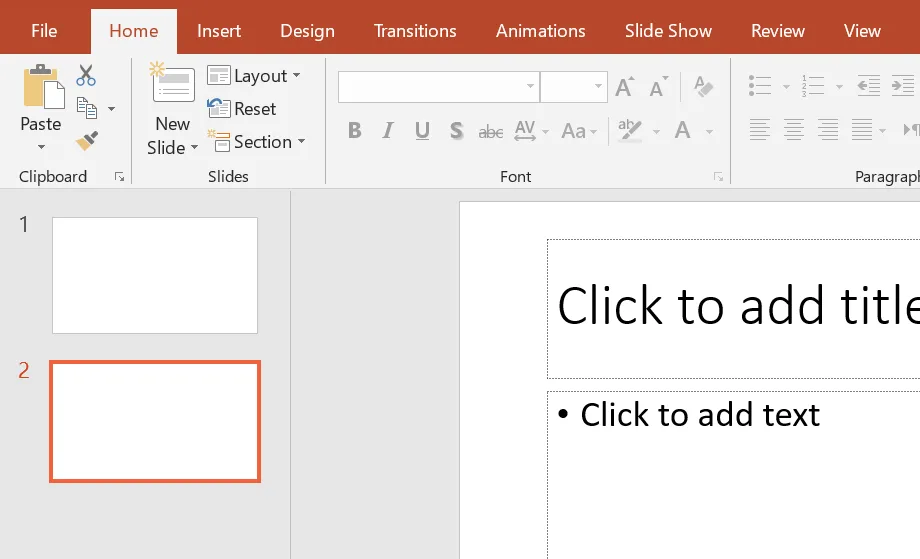Select slide 1 thumbnail
Image resolution: width=920 pixels, height=559 pixels.
(x=155, y=275)
